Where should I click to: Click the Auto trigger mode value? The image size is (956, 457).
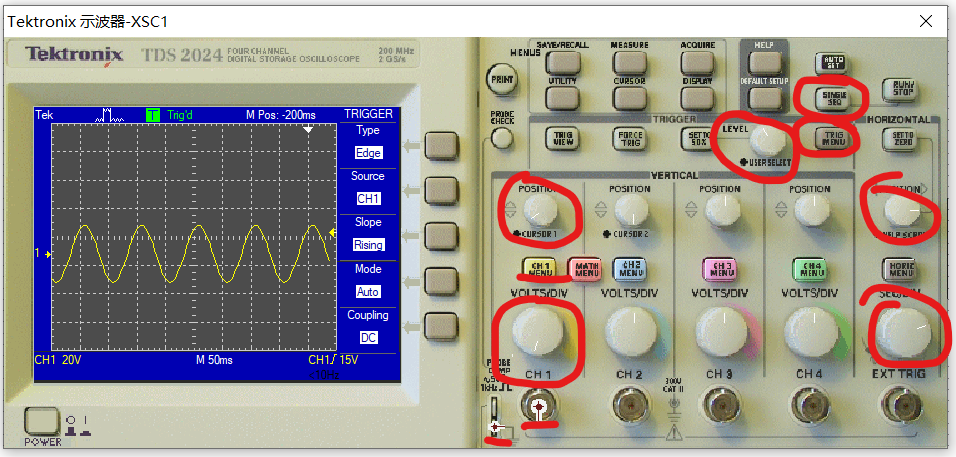[x=368, y=292]
